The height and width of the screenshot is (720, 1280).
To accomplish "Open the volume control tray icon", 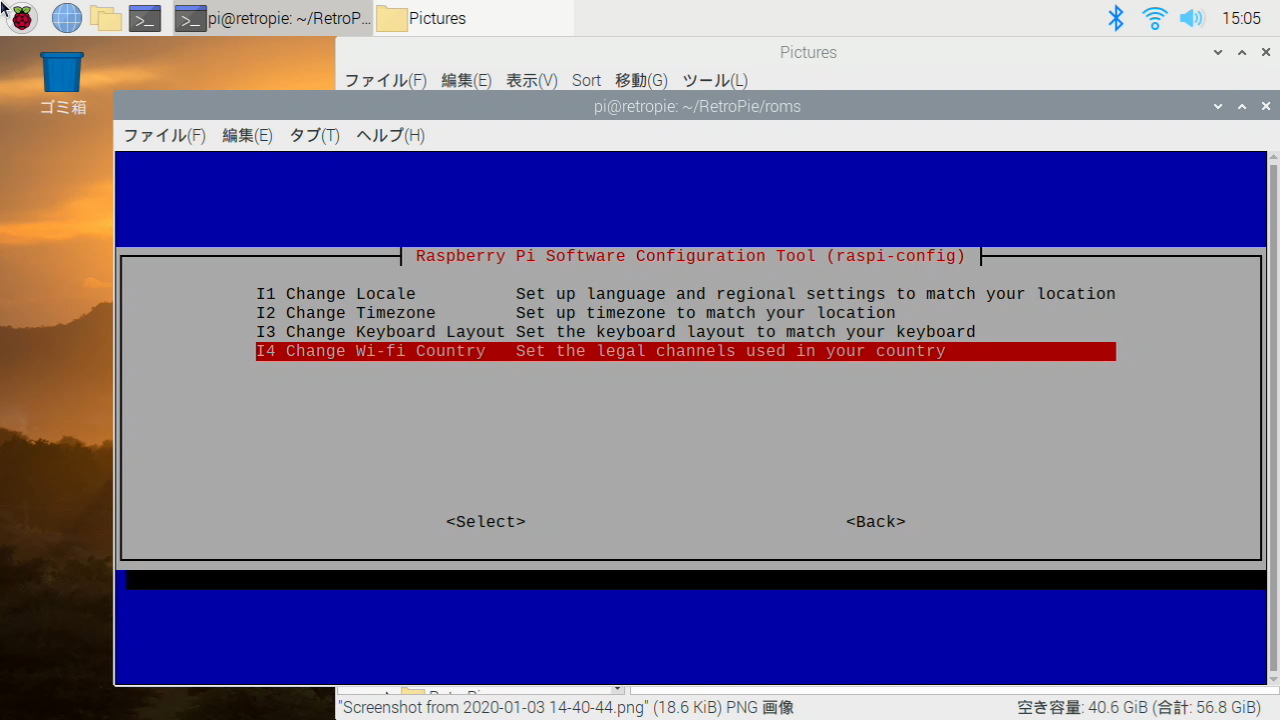I will coord(1191,17).
